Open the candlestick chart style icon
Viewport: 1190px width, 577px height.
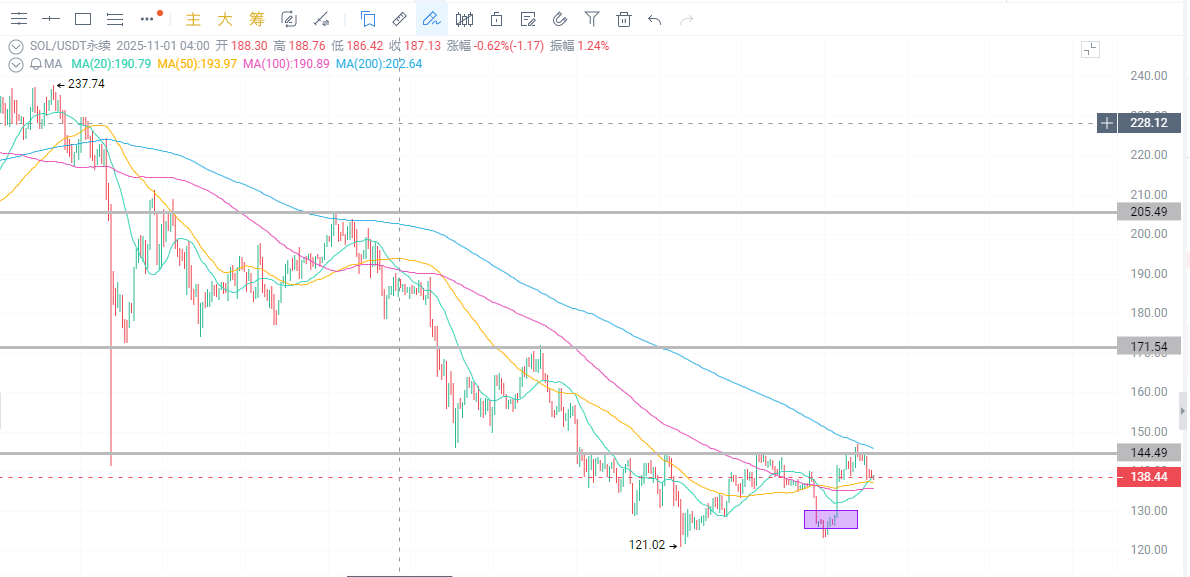coord(464,19)
